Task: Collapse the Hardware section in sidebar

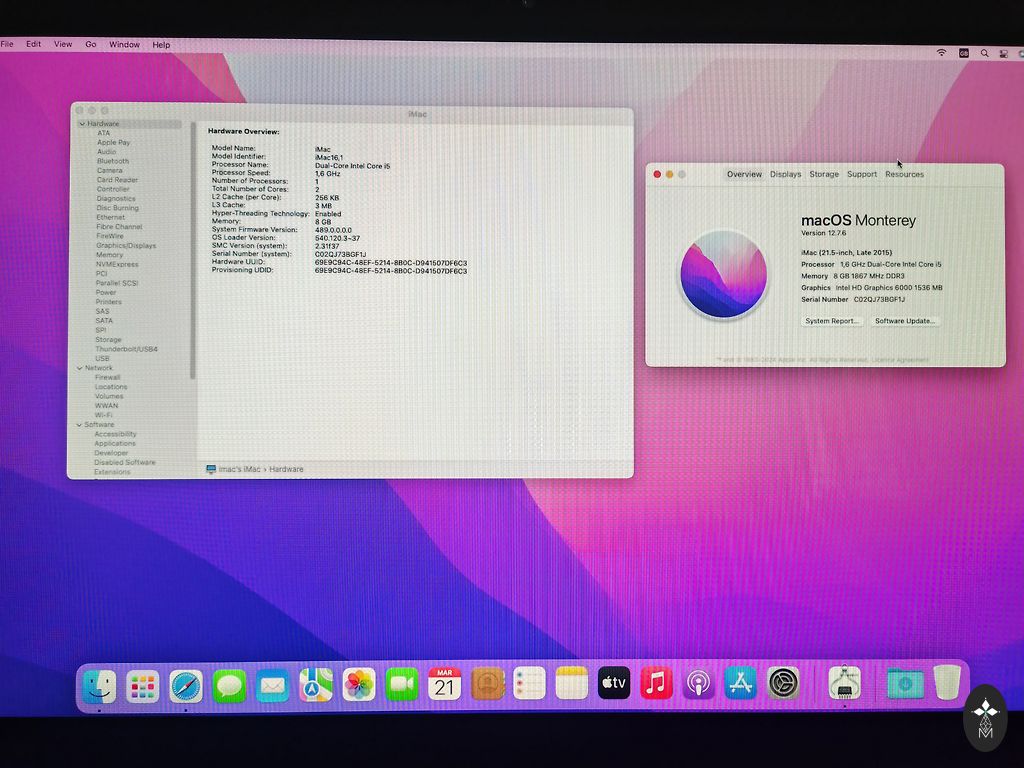Action: (x=82, y=124)
